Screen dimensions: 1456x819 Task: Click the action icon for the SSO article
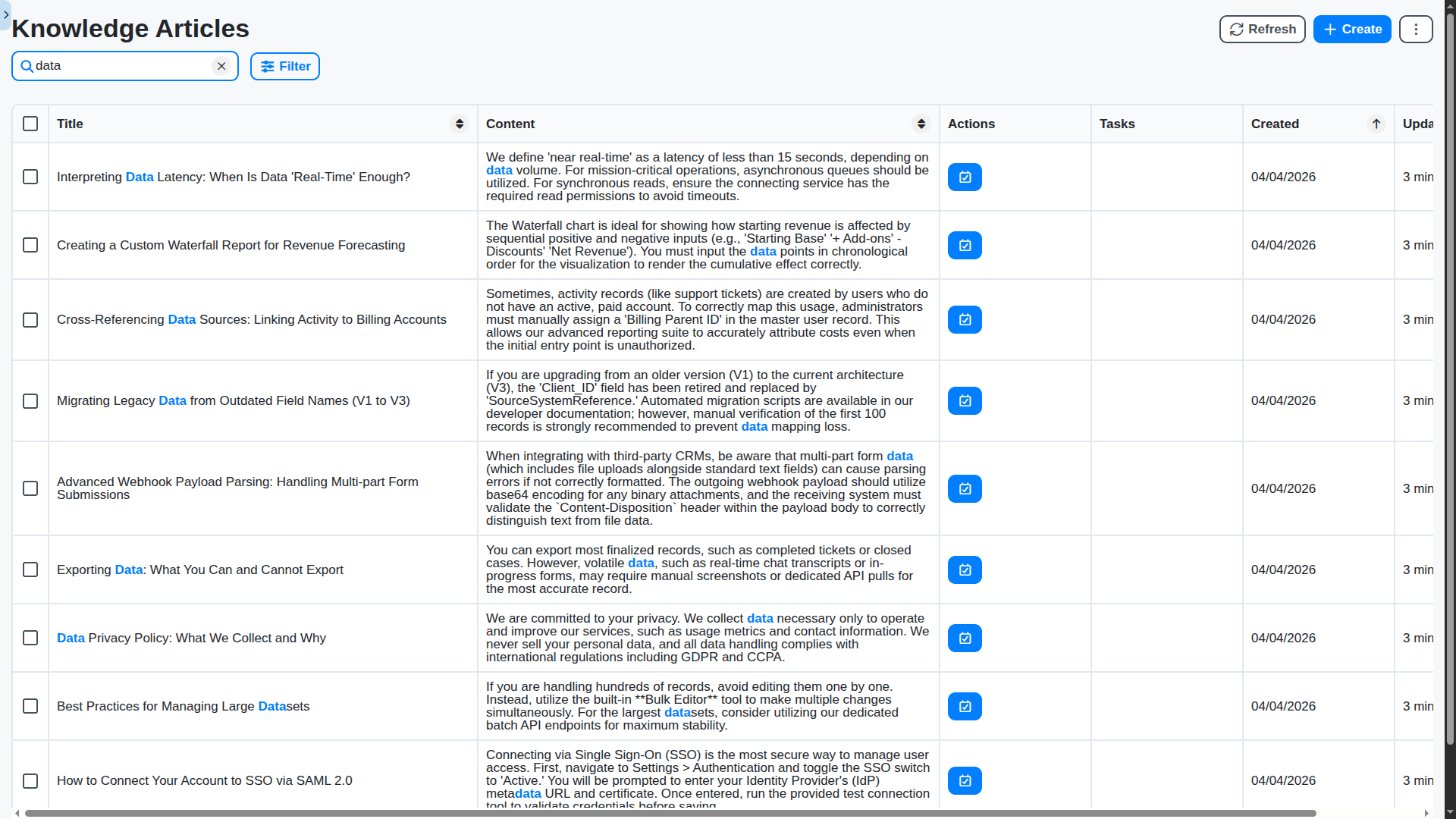pyautogui.click(x=964, y=780)
